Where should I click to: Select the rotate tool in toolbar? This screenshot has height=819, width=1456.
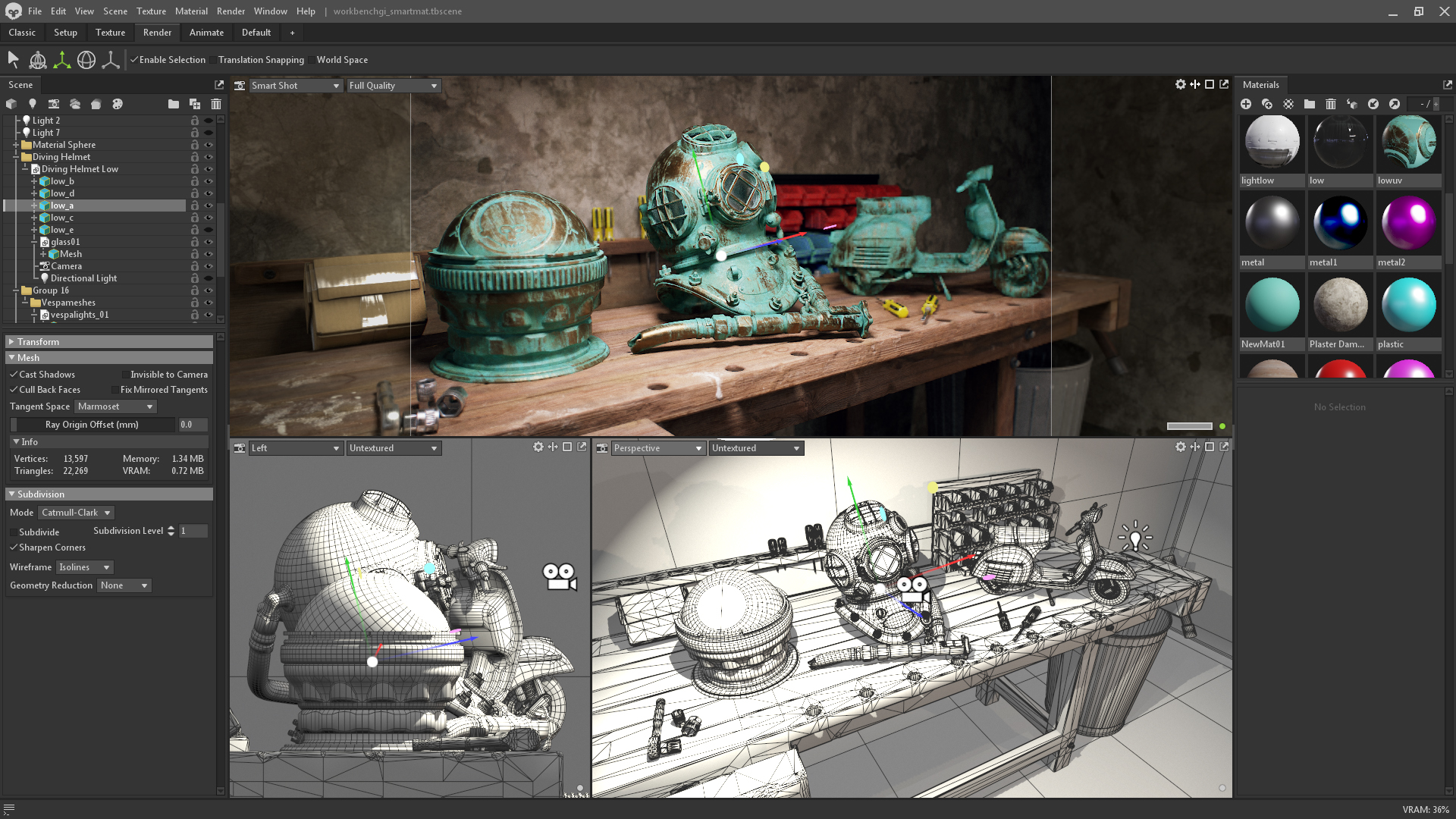(x=87, y=60)
